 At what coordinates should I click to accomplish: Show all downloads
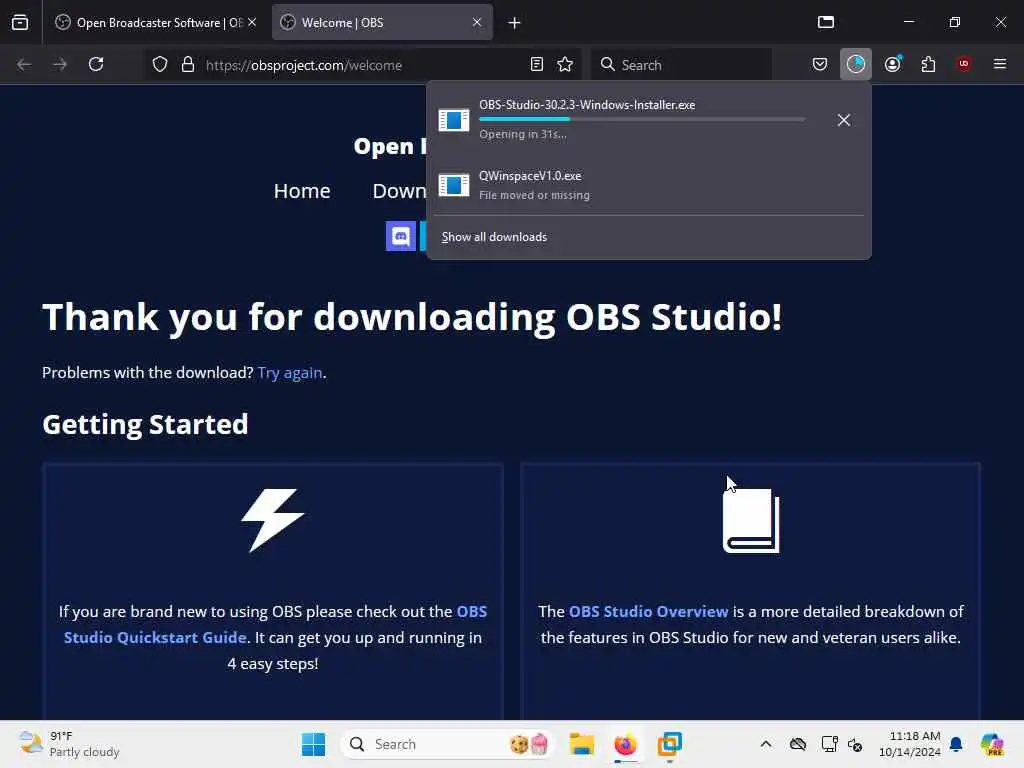point(494,237)
